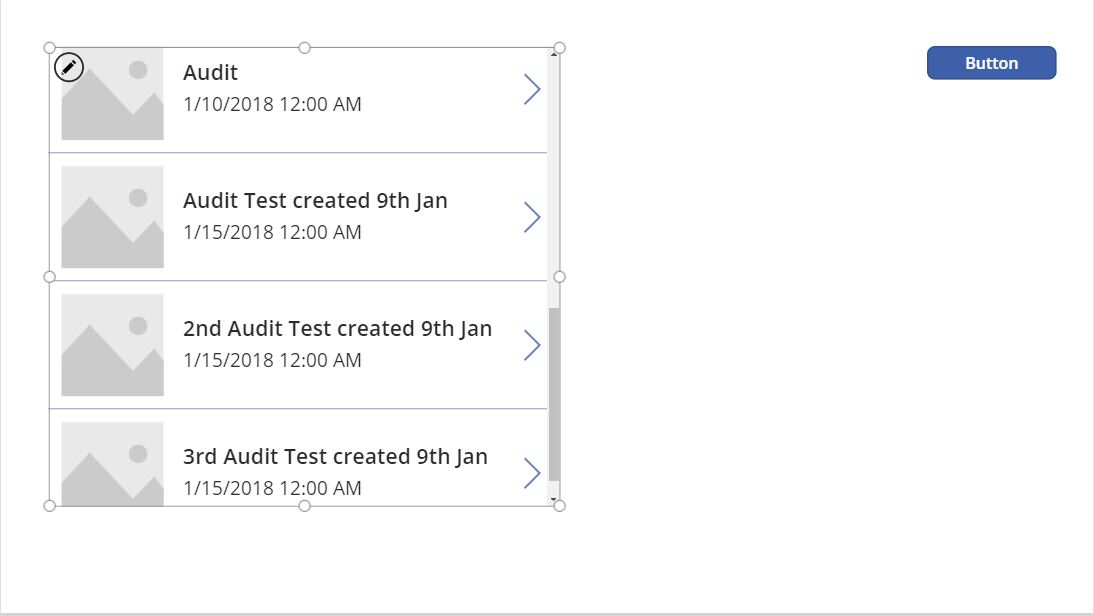Click the 2nd Audit Test image placeholder
Viewport: 1094px width, 616px height.
coord(113,345)
